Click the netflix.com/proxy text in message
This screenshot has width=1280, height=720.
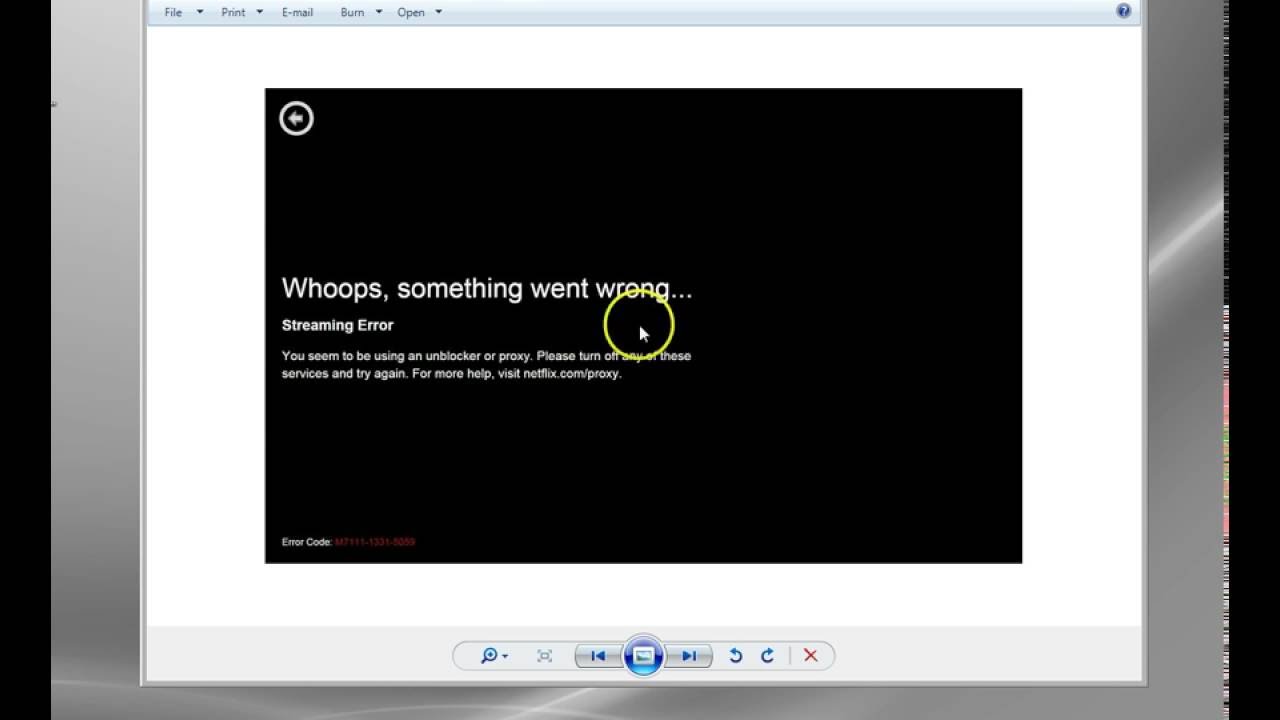[571, 374]
